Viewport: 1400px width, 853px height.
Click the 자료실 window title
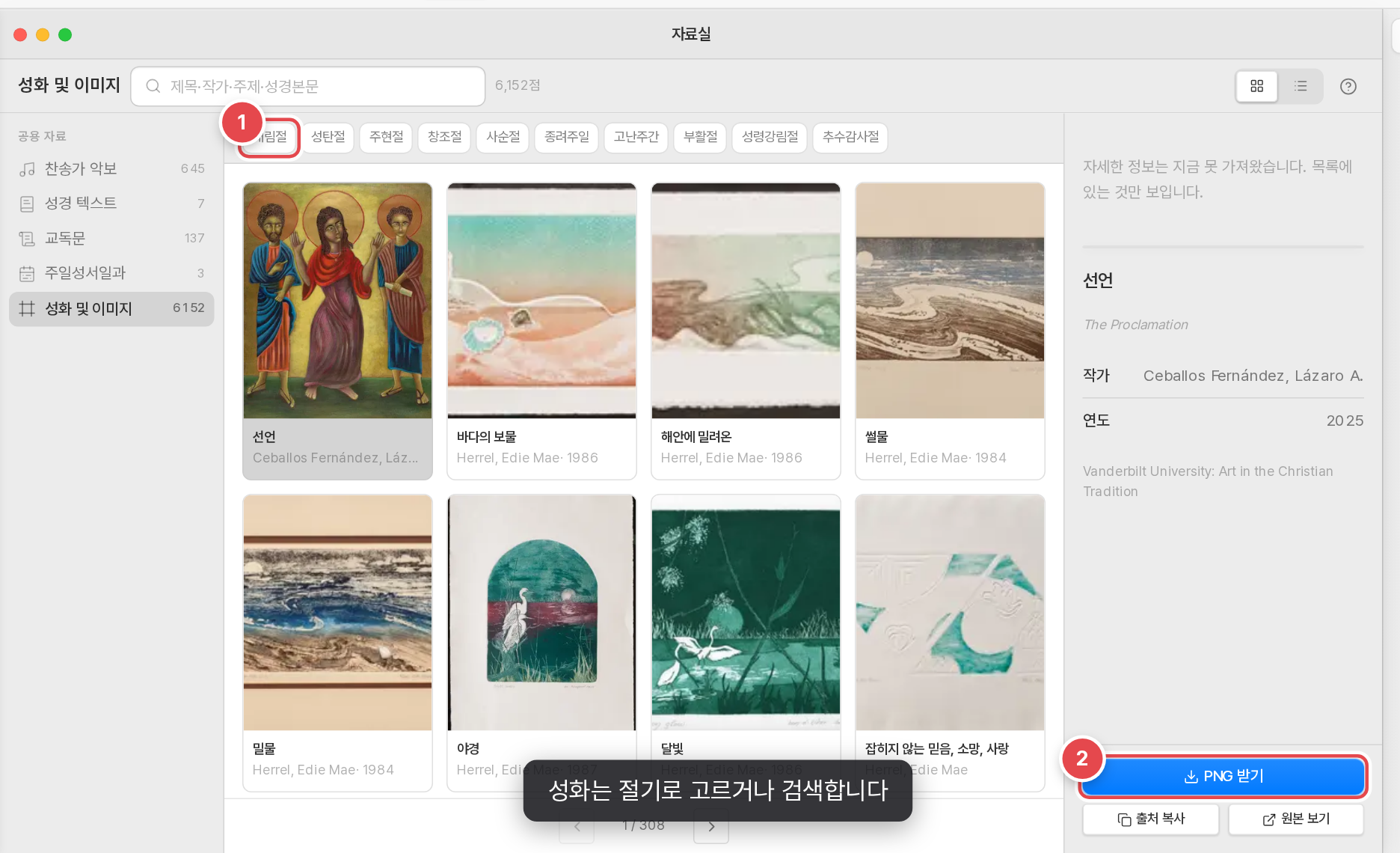[x=691, y=34]
